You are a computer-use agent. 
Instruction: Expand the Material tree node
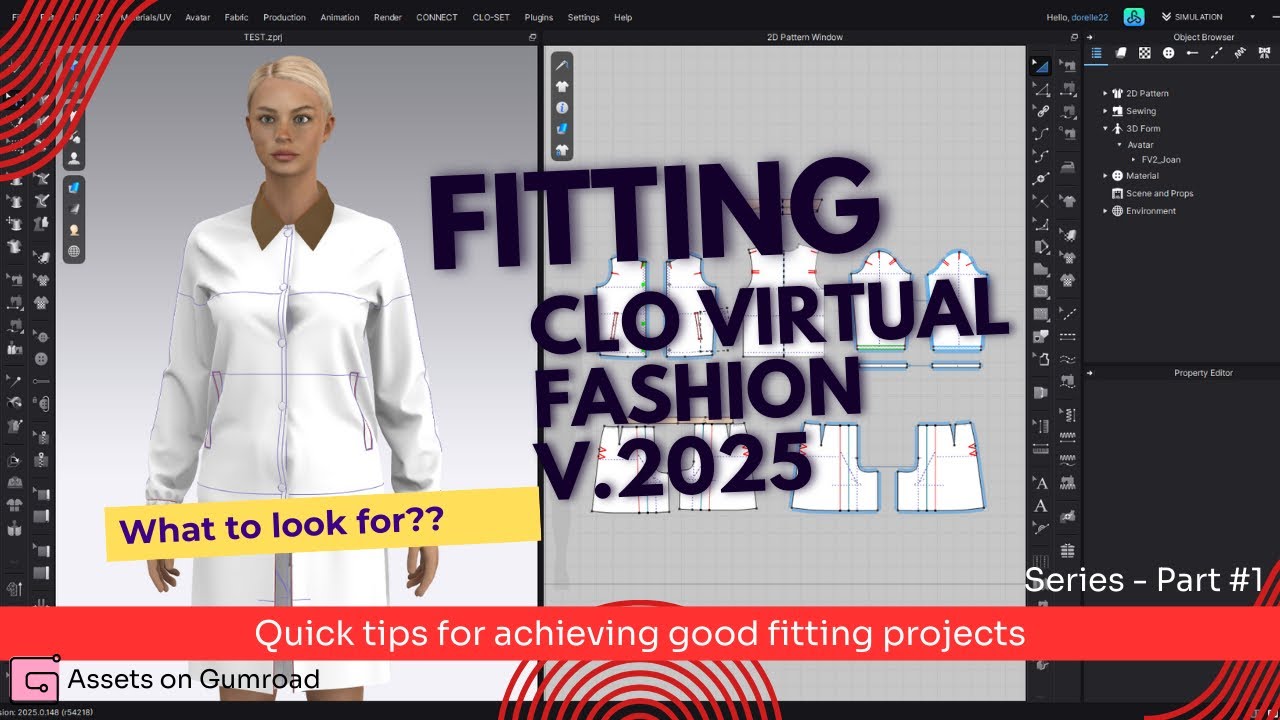[x=1105, y=176]
